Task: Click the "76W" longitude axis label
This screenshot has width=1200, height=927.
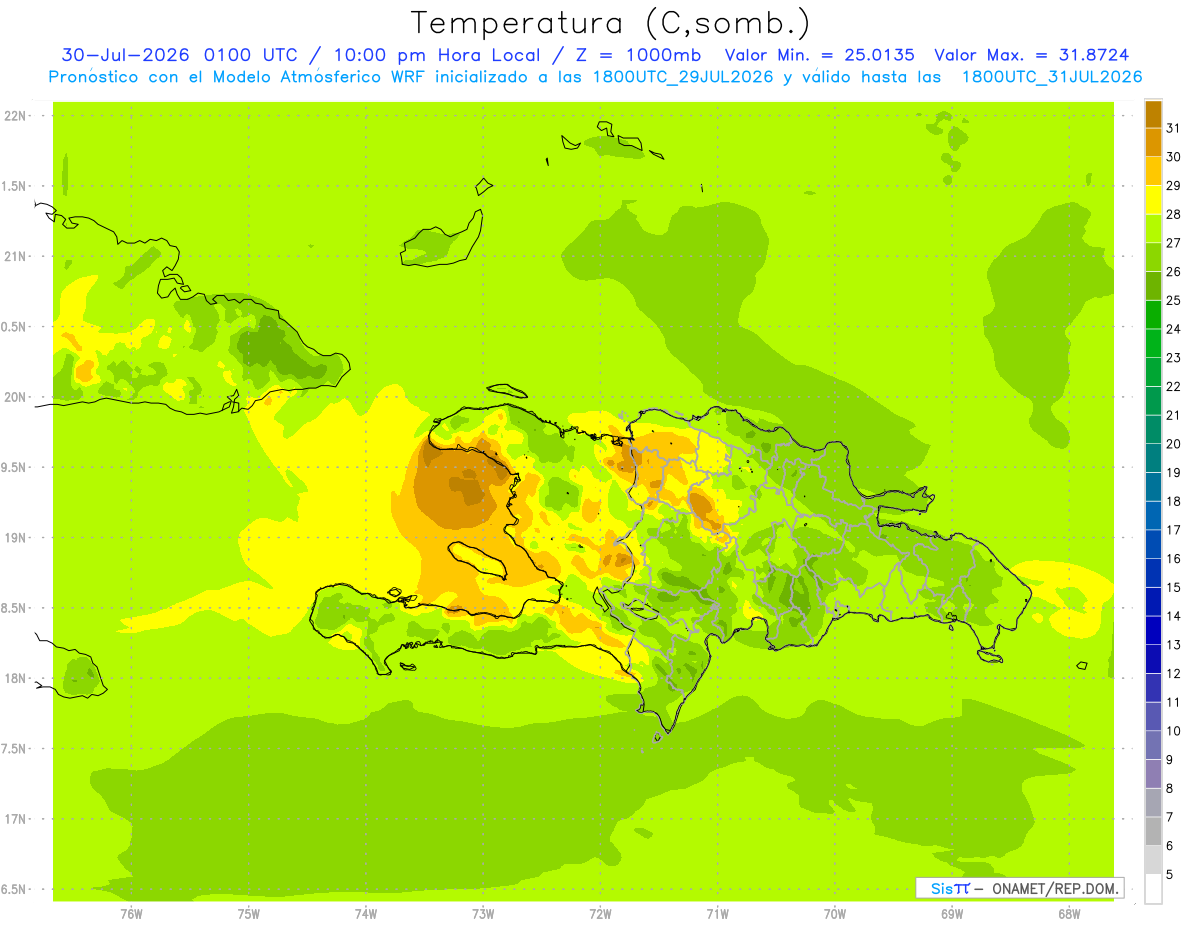Action: pos(131,914)
